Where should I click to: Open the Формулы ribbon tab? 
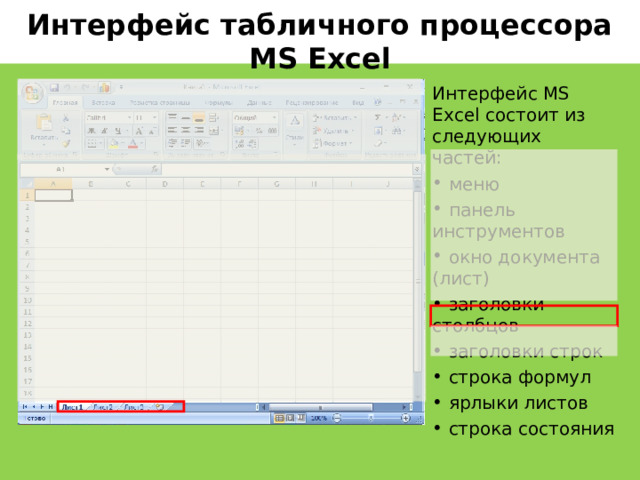tap(218, 102)
